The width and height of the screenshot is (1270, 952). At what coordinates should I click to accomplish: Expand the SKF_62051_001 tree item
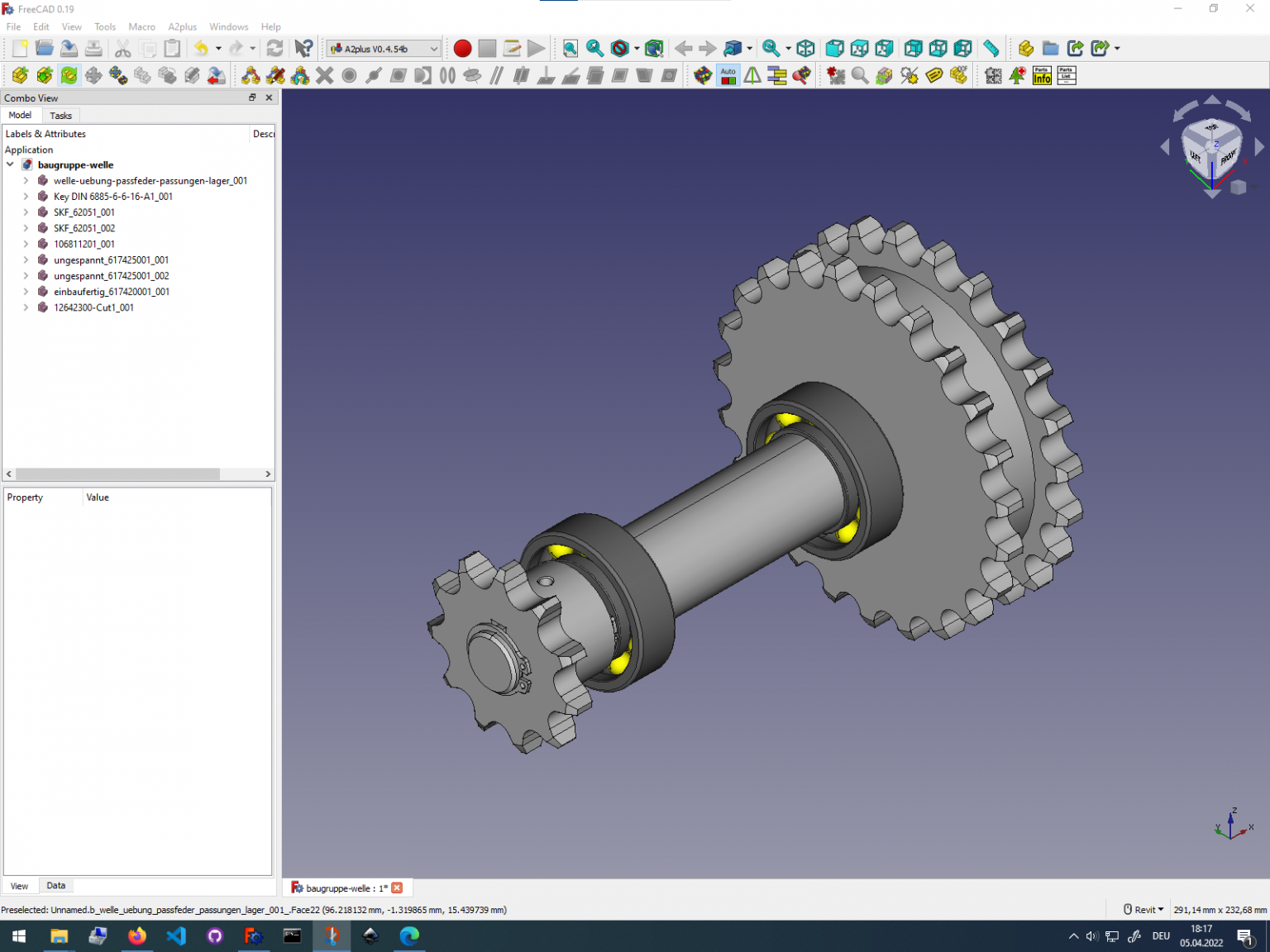(x=25, y=212)
